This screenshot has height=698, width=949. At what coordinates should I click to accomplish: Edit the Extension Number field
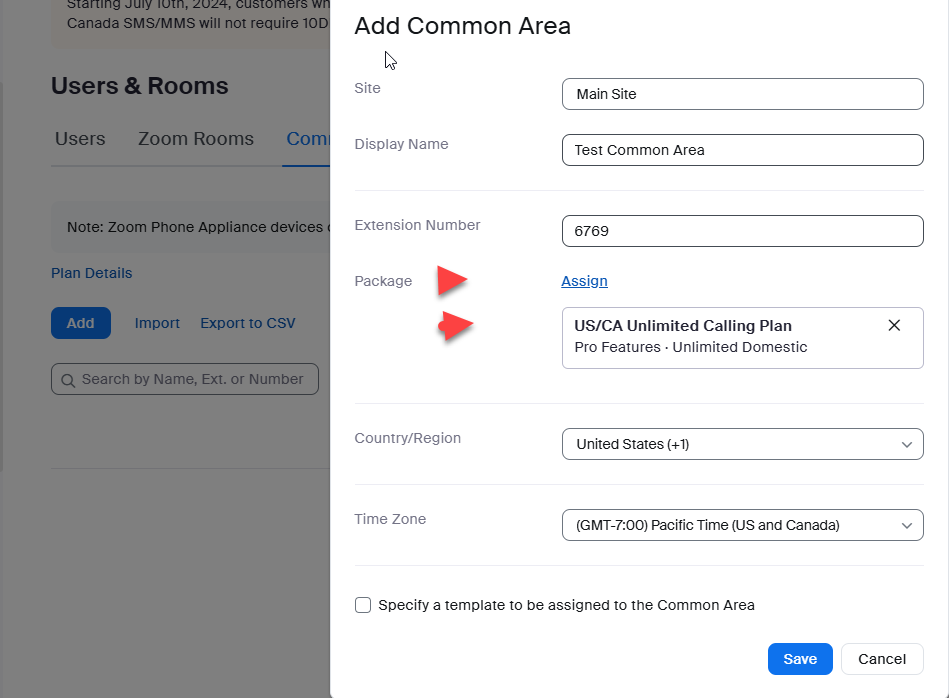point(742,231)
